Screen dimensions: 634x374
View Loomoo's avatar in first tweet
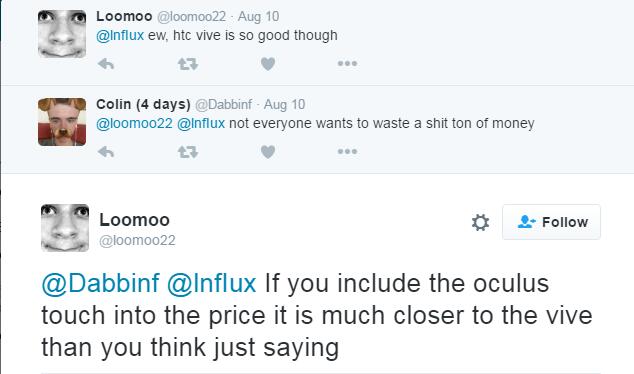point(62,34)
